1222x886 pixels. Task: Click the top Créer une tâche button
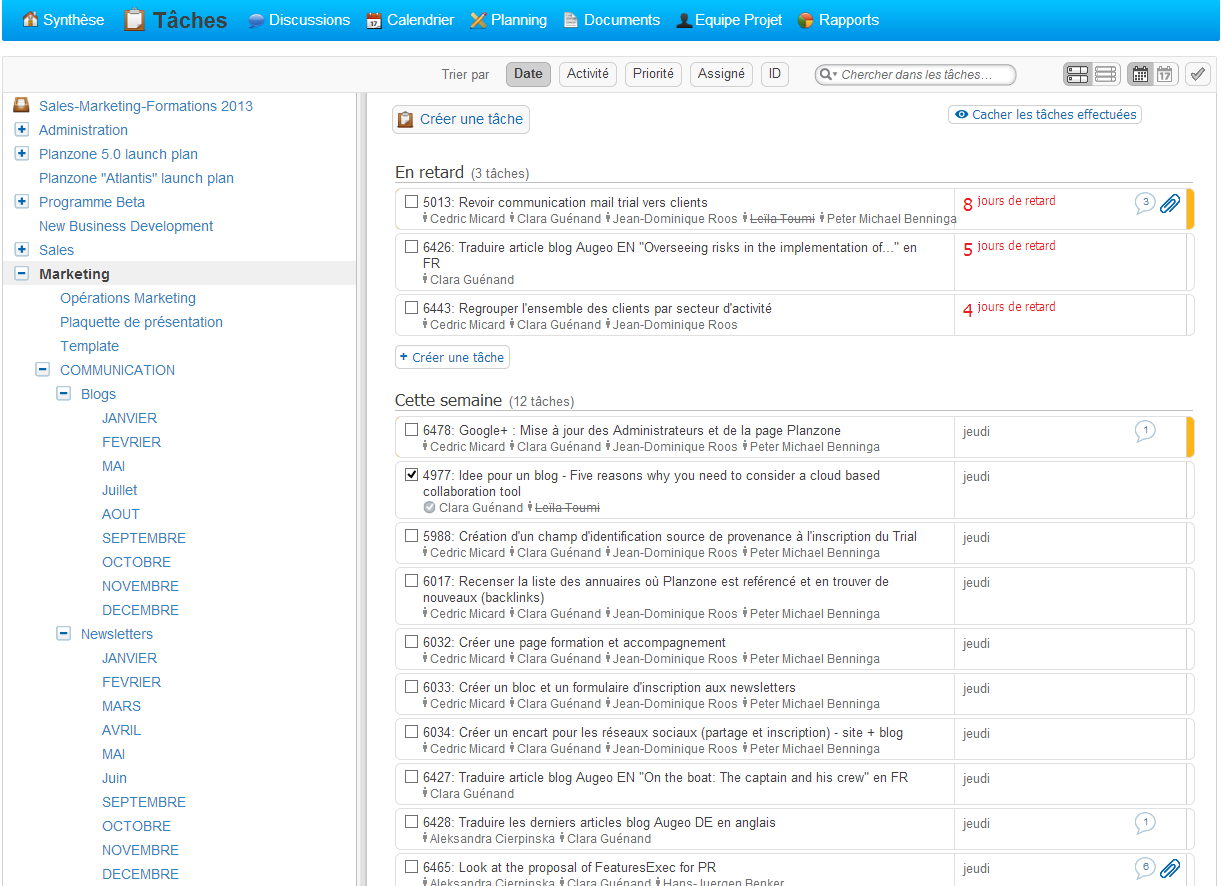pos(461,119)
